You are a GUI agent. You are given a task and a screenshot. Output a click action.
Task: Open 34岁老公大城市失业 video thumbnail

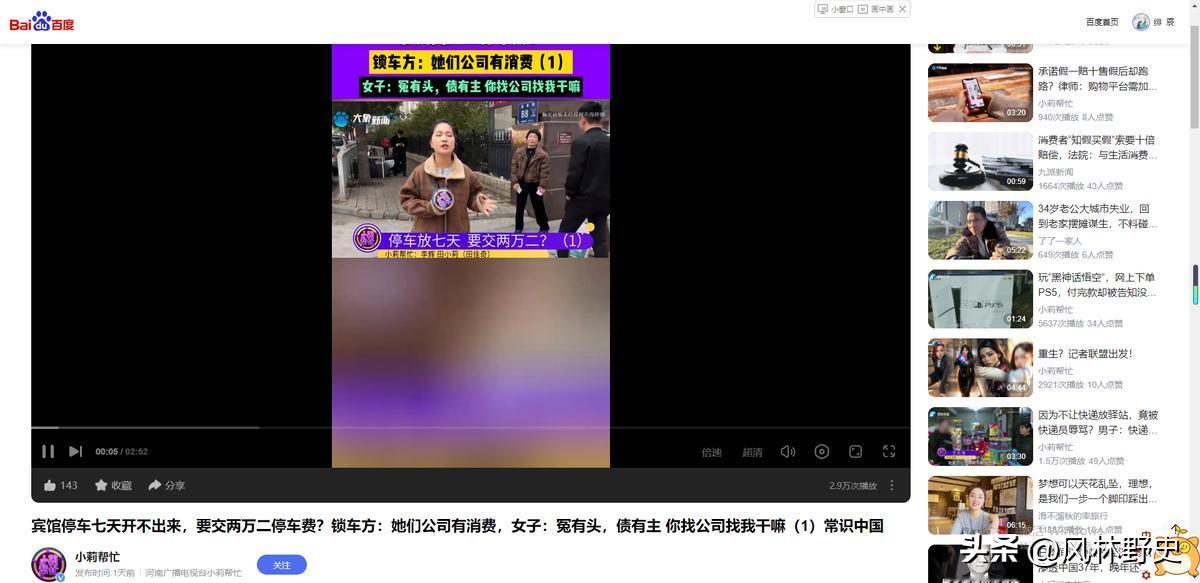click(x=980, y=231)
